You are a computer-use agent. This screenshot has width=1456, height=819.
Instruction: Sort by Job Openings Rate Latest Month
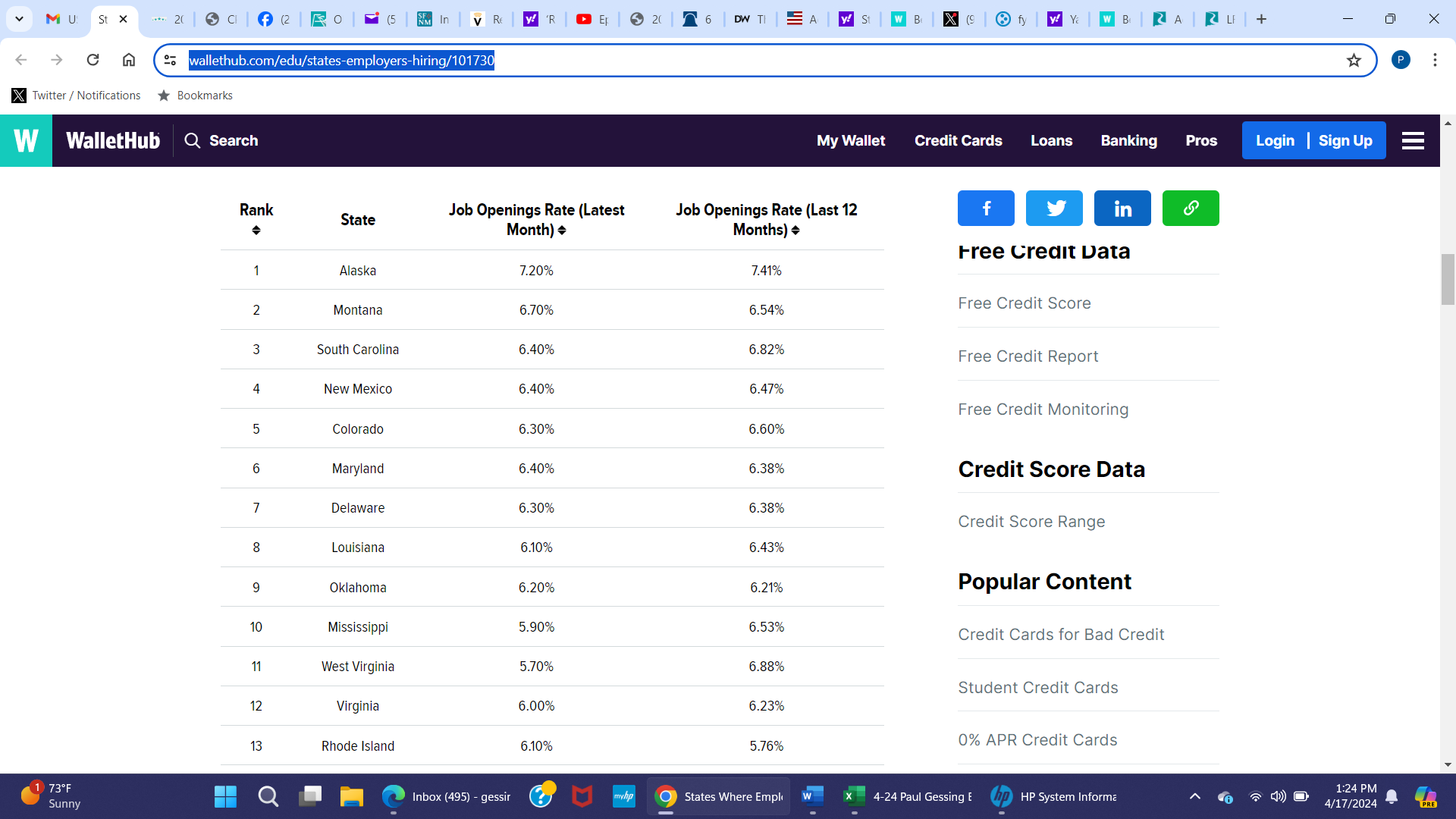click(562, 231)
